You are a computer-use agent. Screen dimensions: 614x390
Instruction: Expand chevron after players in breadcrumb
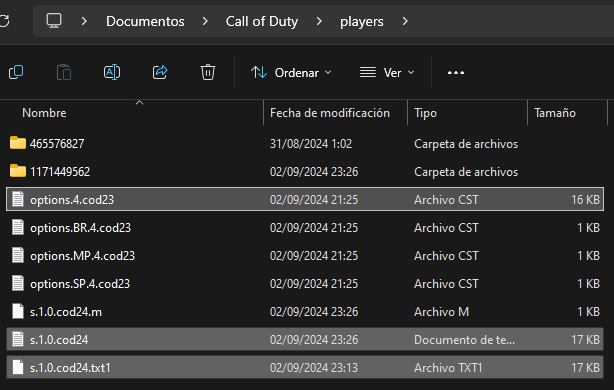point(405,21)
